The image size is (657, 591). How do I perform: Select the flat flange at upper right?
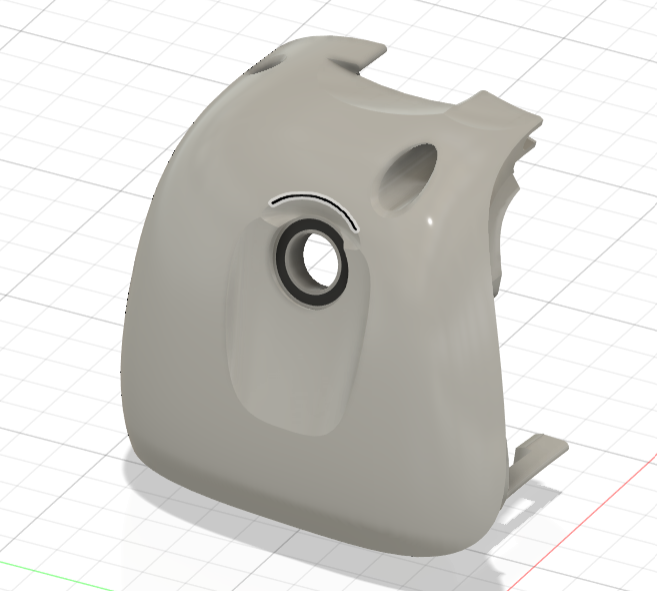[499, 112]
